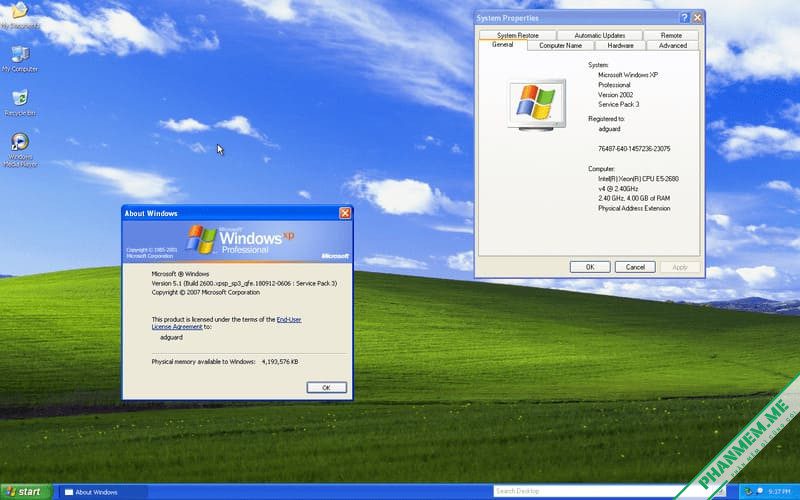Open the End-User License Agreement link
800x500 pixels.
tap(226, 323)
